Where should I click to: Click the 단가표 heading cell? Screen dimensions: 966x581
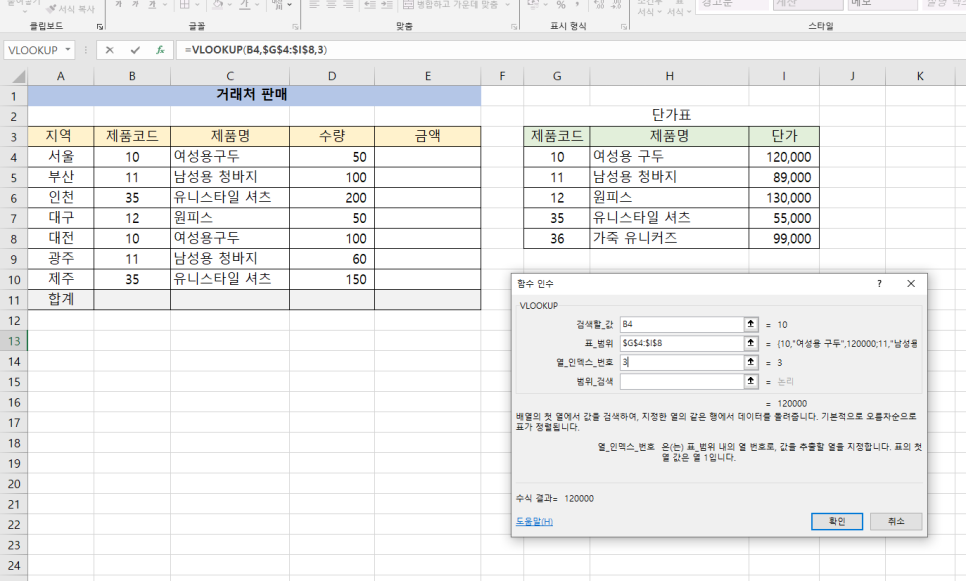(x=672, y=116)
